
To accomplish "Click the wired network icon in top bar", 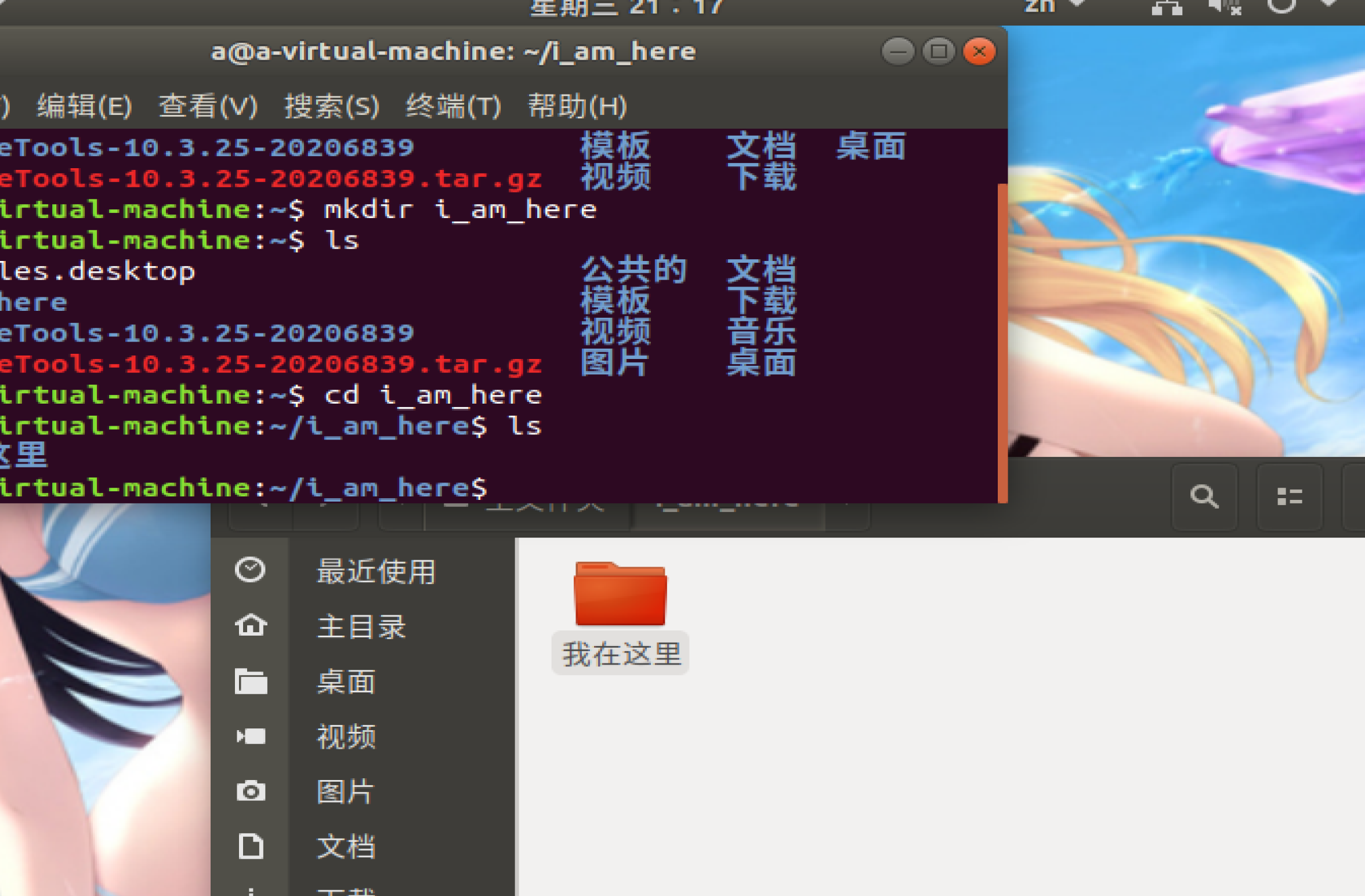I will pyautogui.click(x=1167, y=8).
